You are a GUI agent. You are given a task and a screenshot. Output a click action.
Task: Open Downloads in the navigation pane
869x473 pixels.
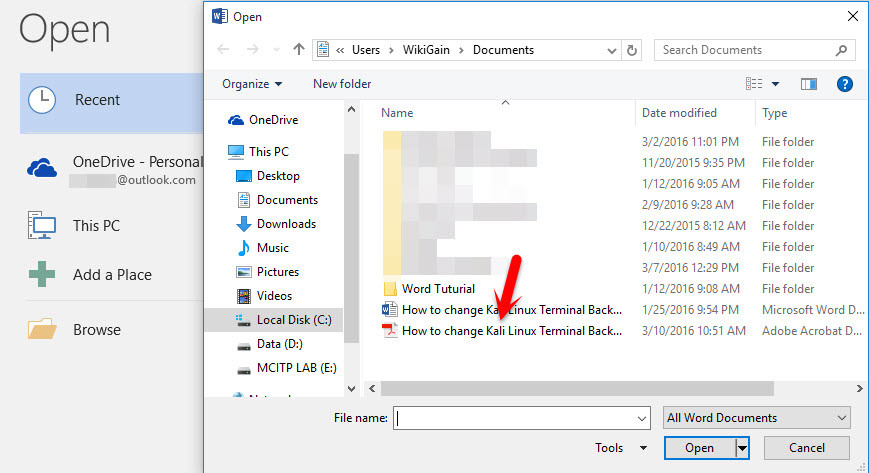pos(276,223)
